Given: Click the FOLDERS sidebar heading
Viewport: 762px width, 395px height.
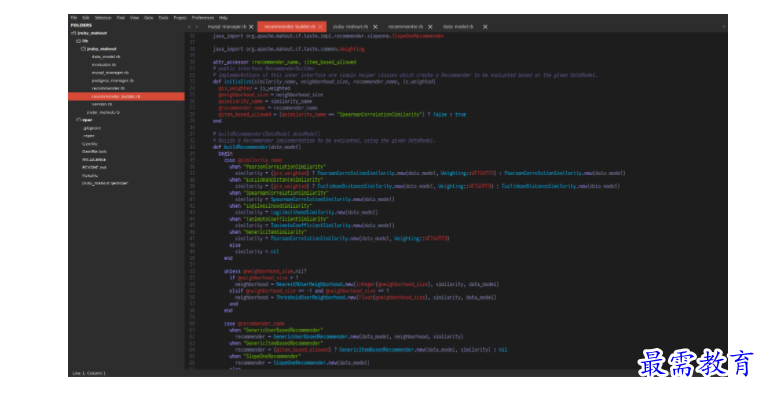Looking at the screenshot, I should (81, 25).
